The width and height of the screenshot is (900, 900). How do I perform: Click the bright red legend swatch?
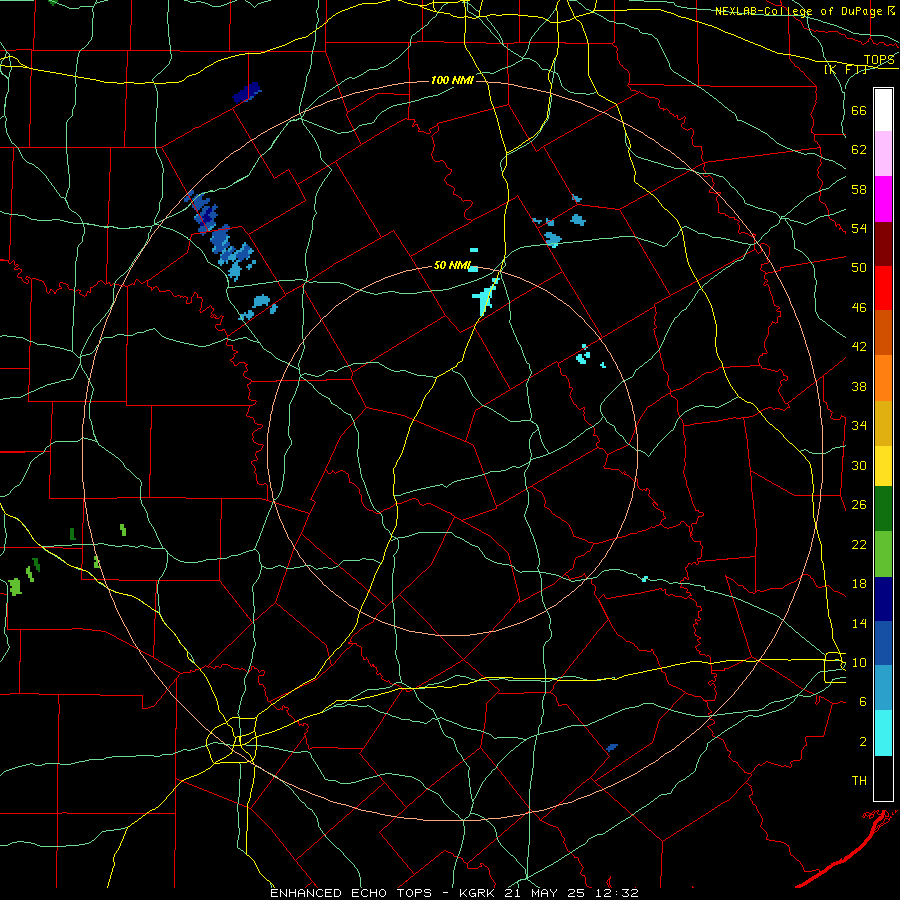pos(883,288)
